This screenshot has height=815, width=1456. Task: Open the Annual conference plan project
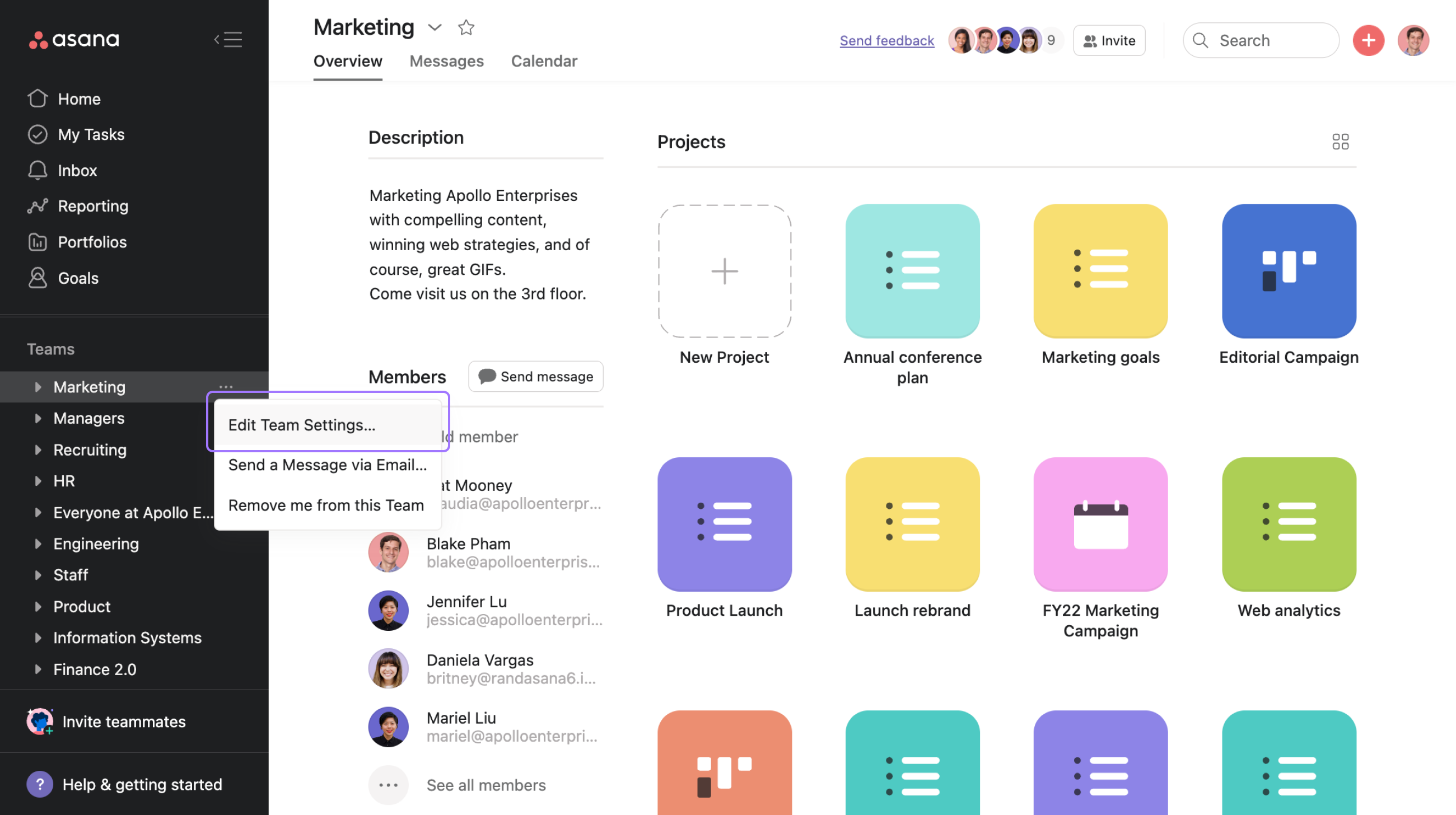coord(912,271)
